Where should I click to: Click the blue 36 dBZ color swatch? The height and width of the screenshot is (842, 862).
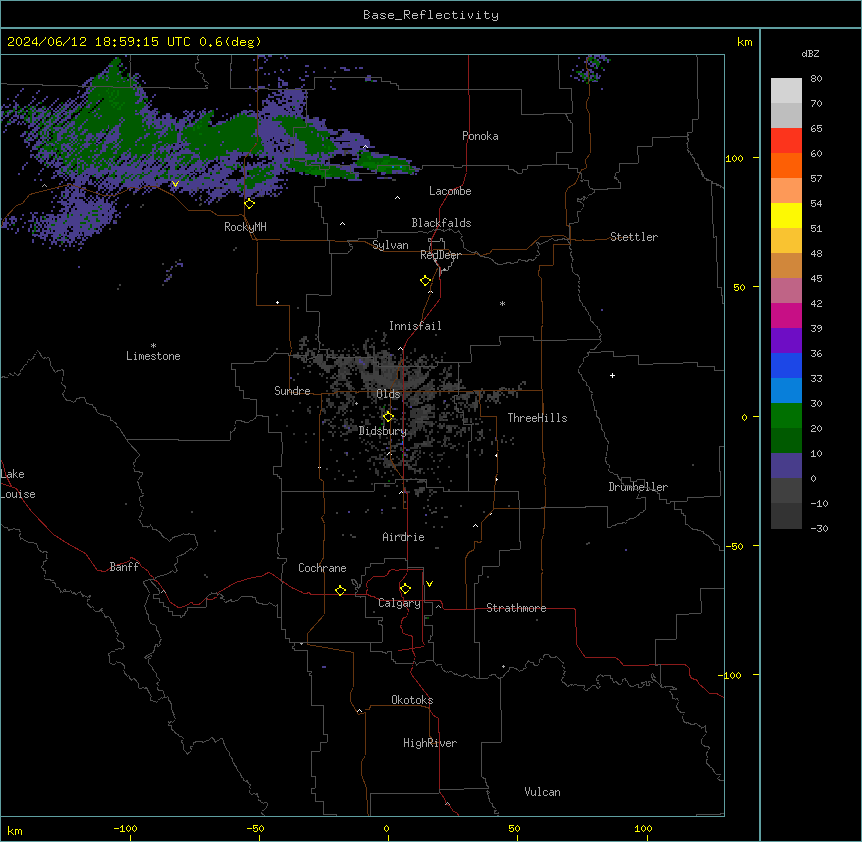tap(786, 365)
